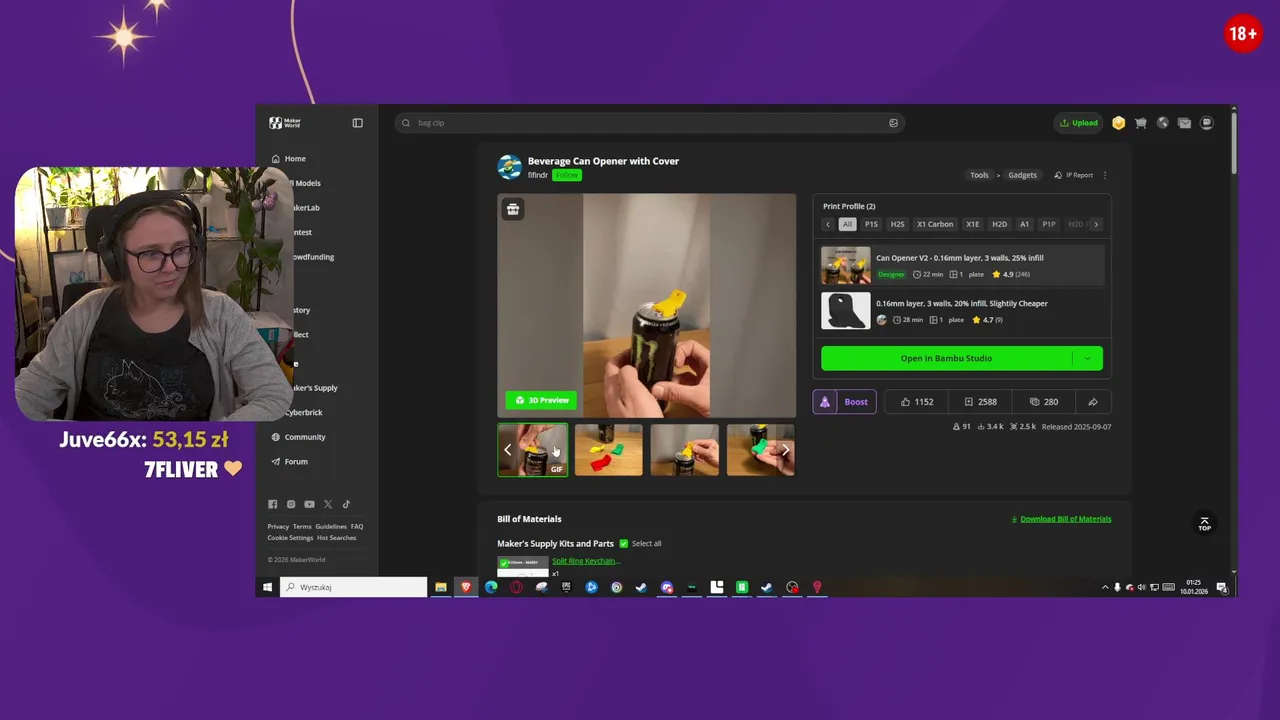Bookmark the model with 2588 saves

[x=980, y=402]
